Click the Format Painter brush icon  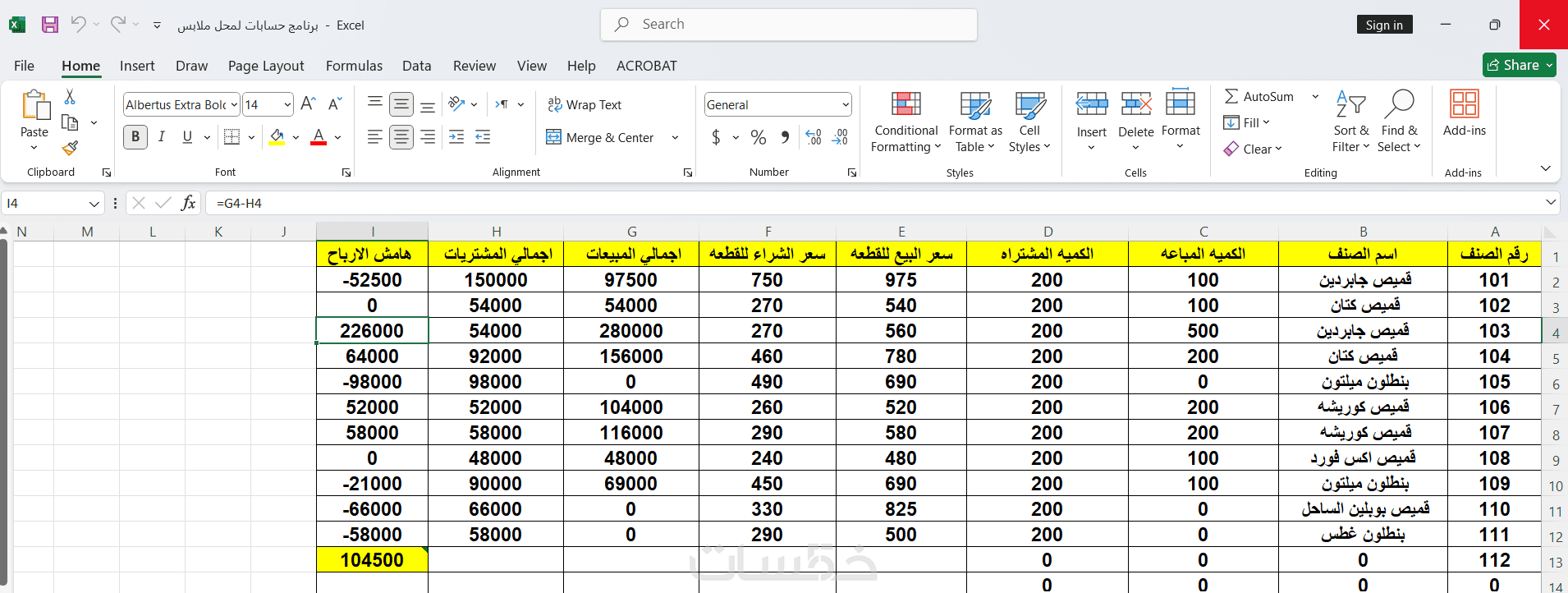point(70,148)
